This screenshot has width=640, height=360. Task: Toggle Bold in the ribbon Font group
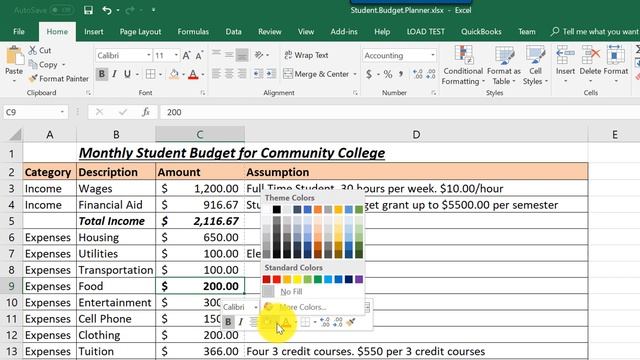[x=102, y=74]
